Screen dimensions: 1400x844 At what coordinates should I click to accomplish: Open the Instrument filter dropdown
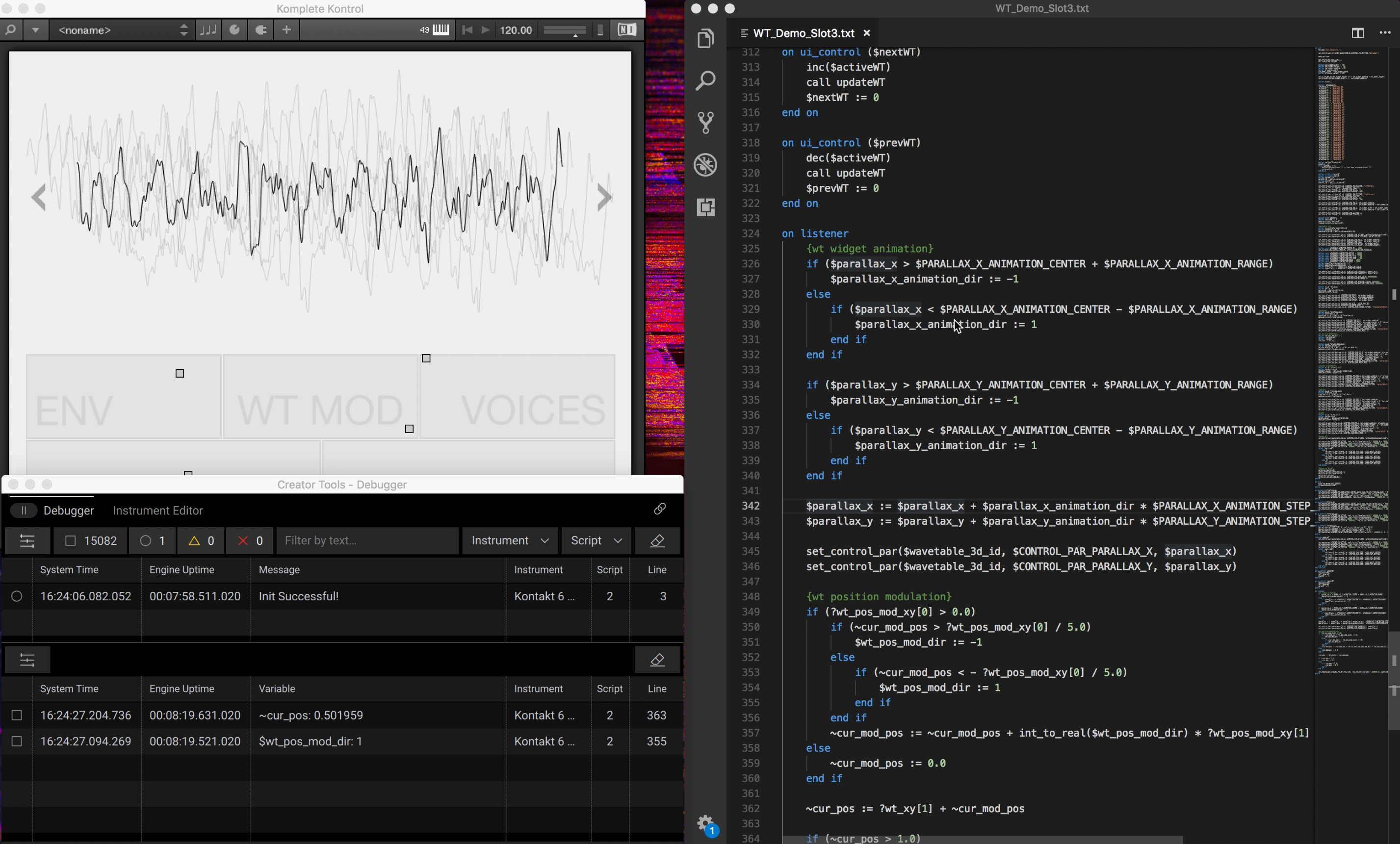(x=510, y=541)
